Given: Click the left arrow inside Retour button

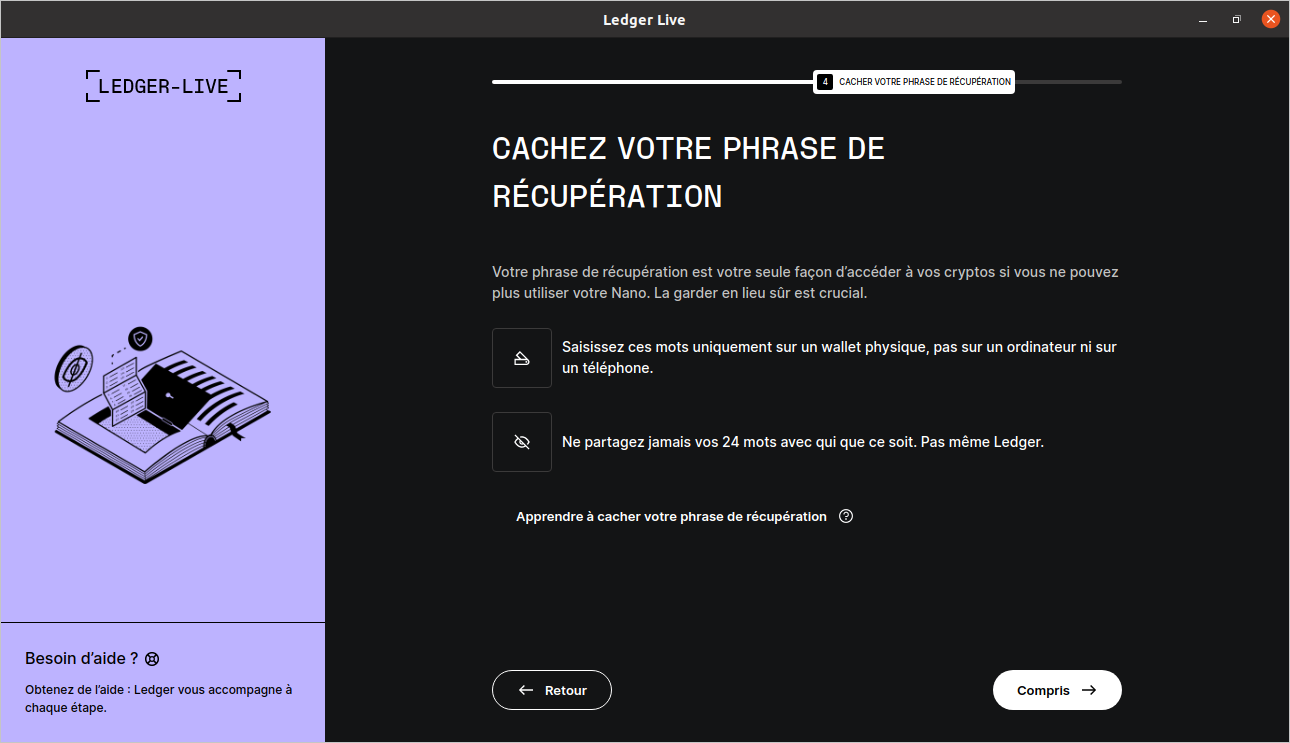Looking at the screenshot, I should tap(526, 690).
